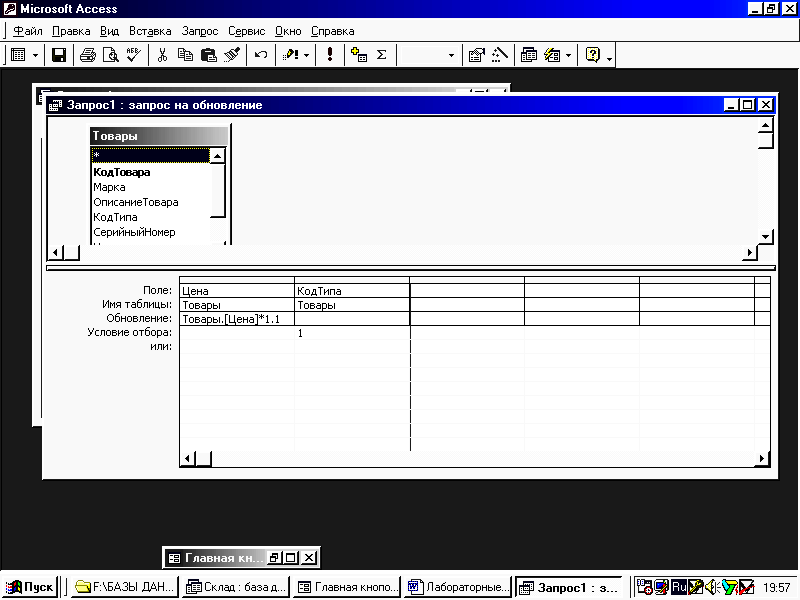Click the Office Assistant help icon
The image size is (800, 600).
coord(593,55)
